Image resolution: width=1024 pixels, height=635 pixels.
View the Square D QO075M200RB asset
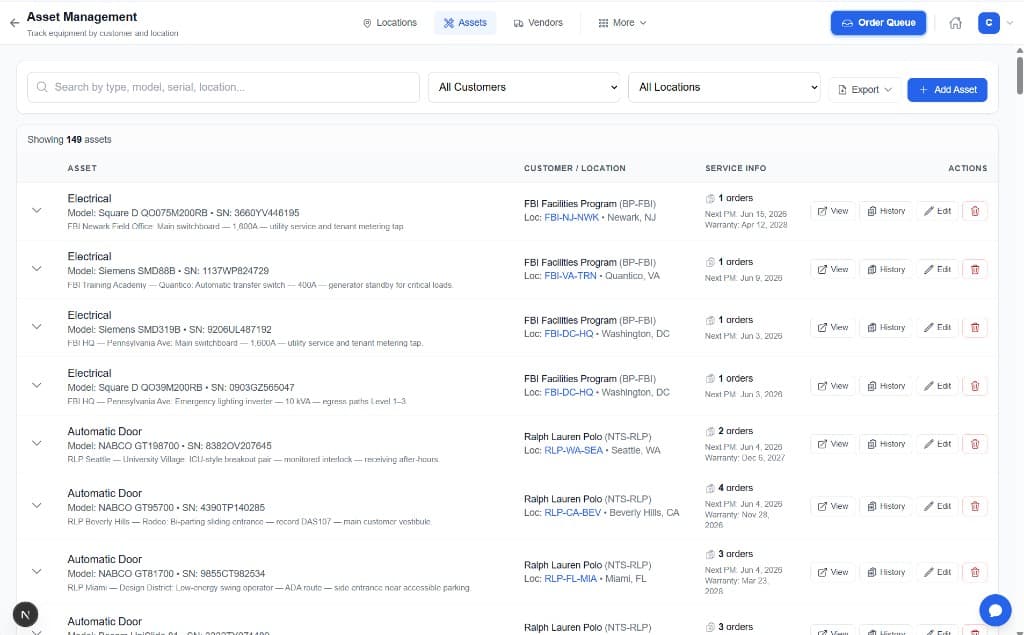click(833, 211)
